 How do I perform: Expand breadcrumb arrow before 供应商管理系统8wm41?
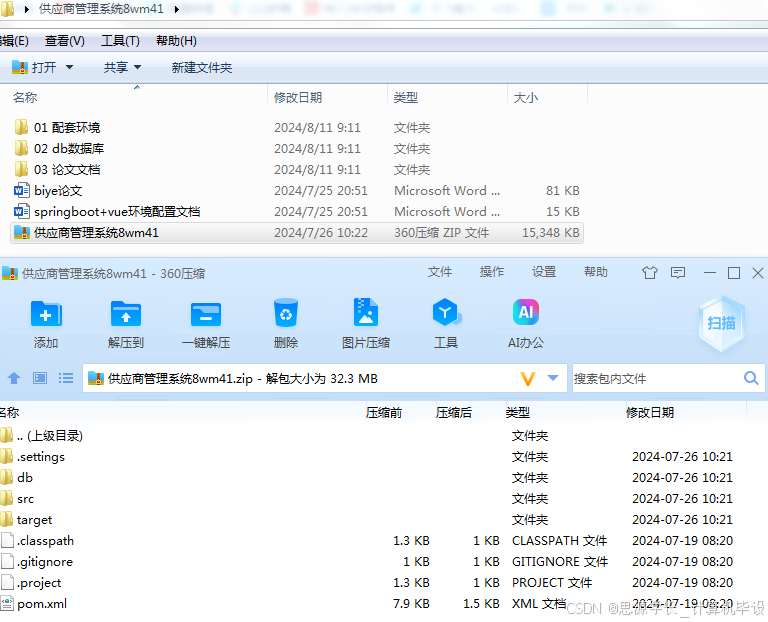26,9
